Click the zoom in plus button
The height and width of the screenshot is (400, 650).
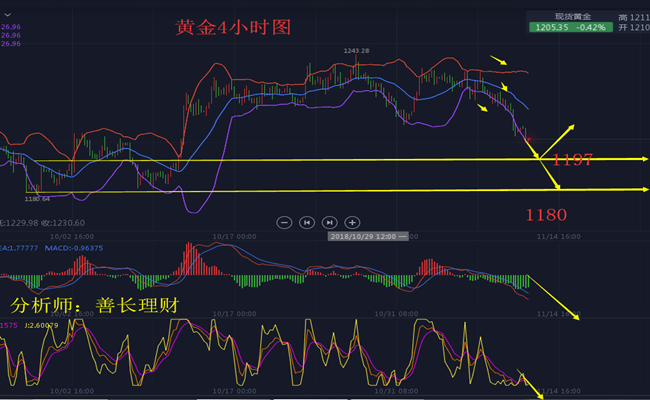(352, 222)
